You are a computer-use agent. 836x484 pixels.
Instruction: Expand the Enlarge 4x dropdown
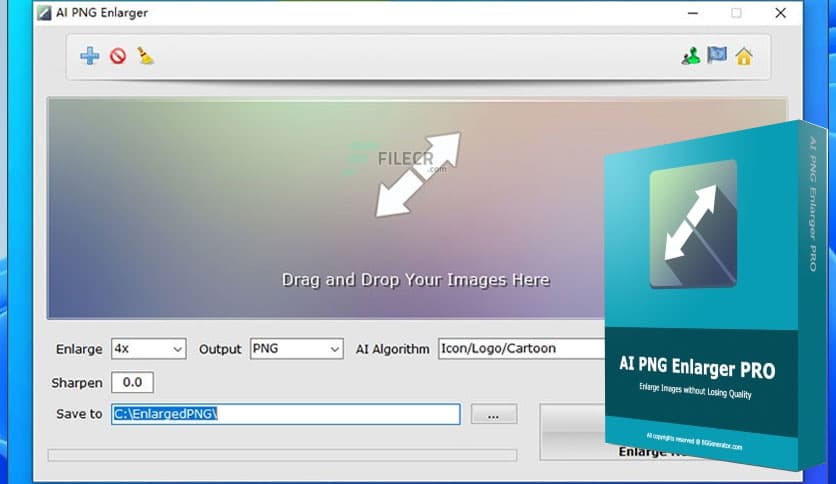tap(149, 349)
